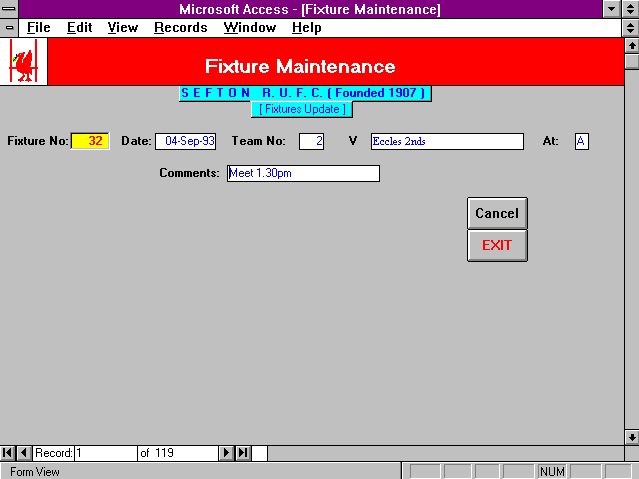Restore the Fixture Maintenance document window

pyautogui.click(x=630, y=28)
